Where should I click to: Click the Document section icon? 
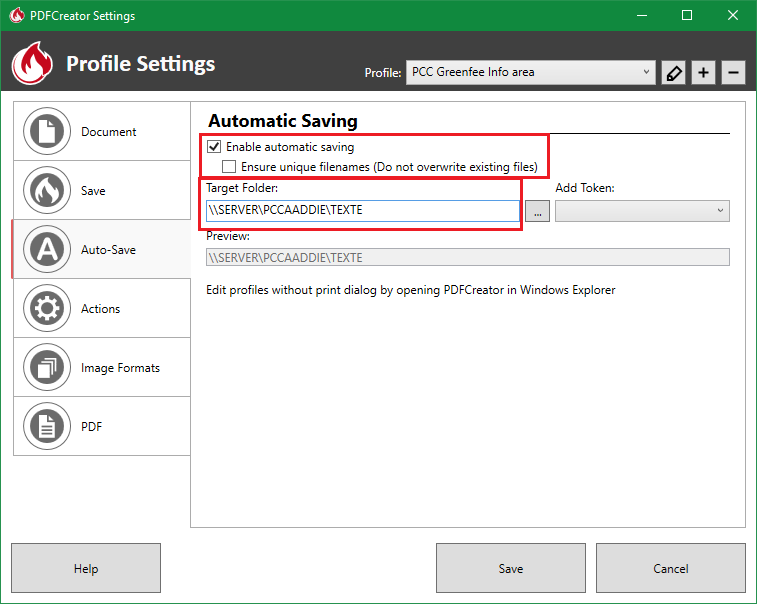pyautogui.click(x=44, y=132)
